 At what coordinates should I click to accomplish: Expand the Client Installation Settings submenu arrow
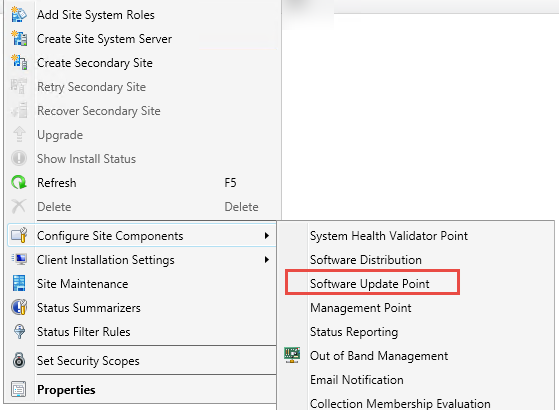pyautogui.click(x=267, y=260)
